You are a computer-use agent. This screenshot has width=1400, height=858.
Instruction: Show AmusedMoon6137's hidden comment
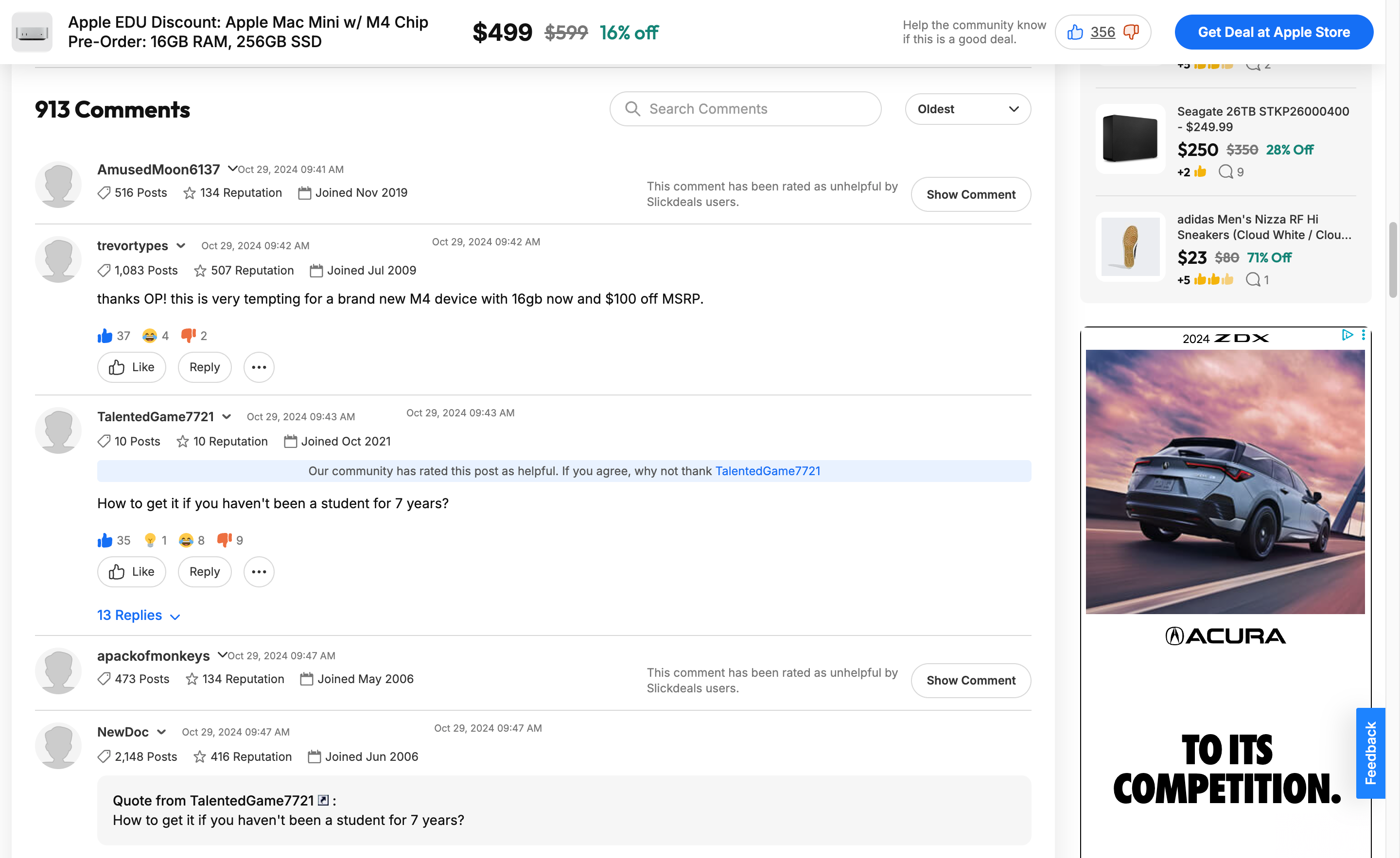970,194
